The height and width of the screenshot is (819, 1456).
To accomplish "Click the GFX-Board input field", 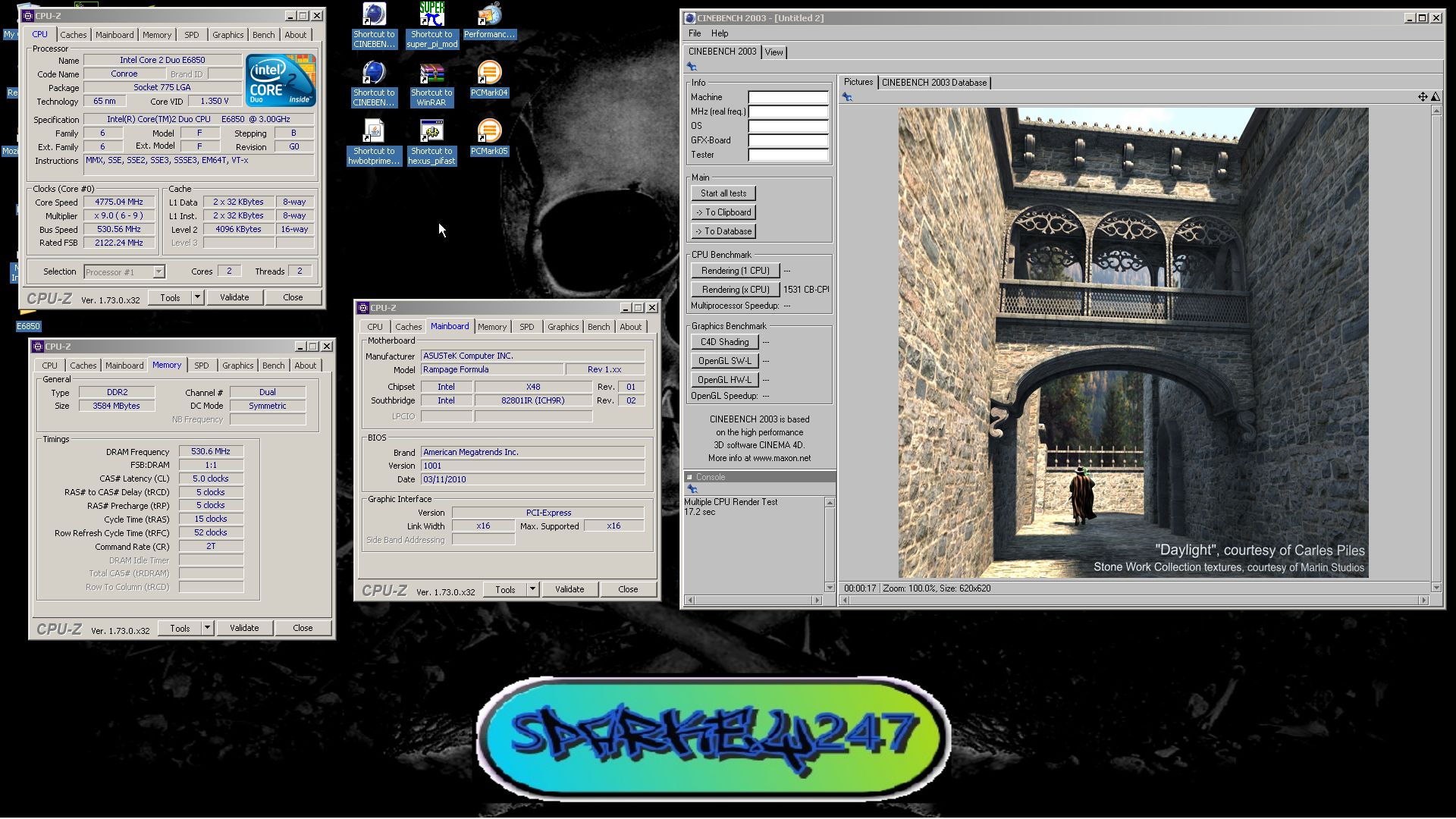I will pos(788,140).
